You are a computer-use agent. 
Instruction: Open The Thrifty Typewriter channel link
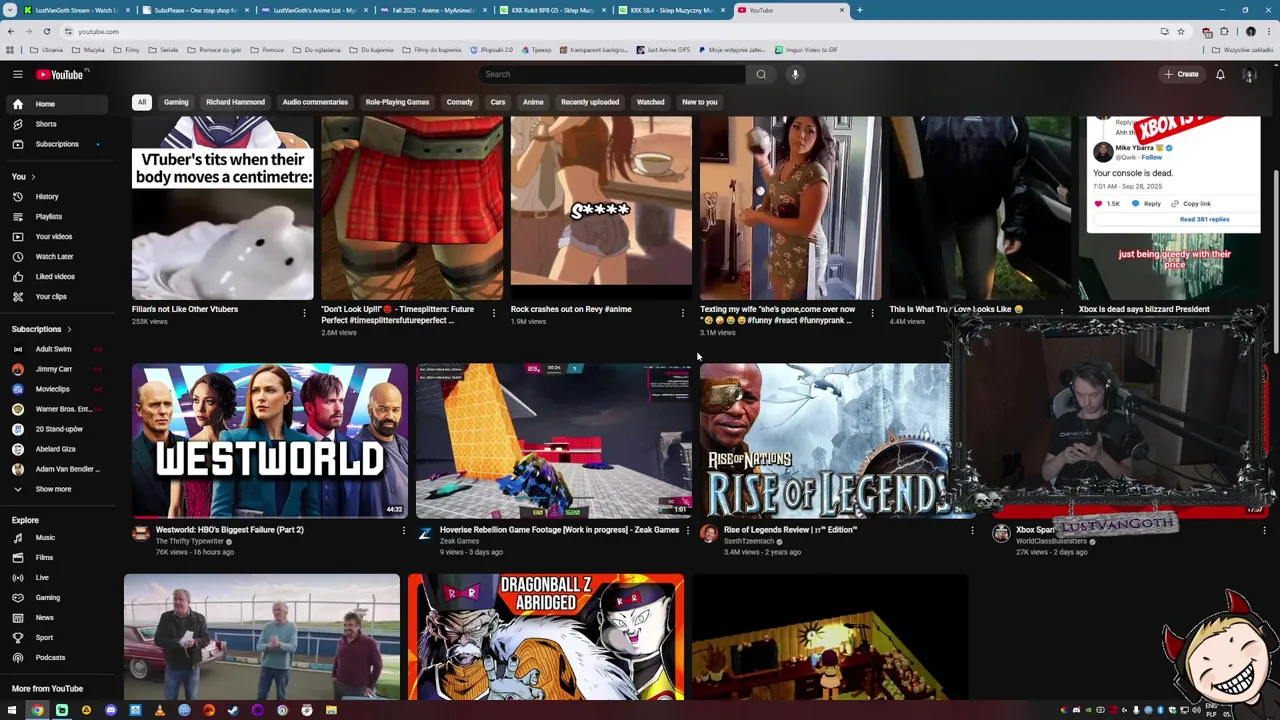pyautogui.click(x=190, y=542)
